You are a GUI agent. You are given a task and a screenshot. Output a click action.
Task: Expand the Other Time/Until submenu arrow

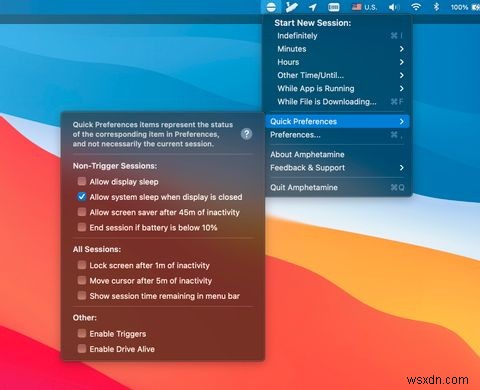click(x=402, y=75)
